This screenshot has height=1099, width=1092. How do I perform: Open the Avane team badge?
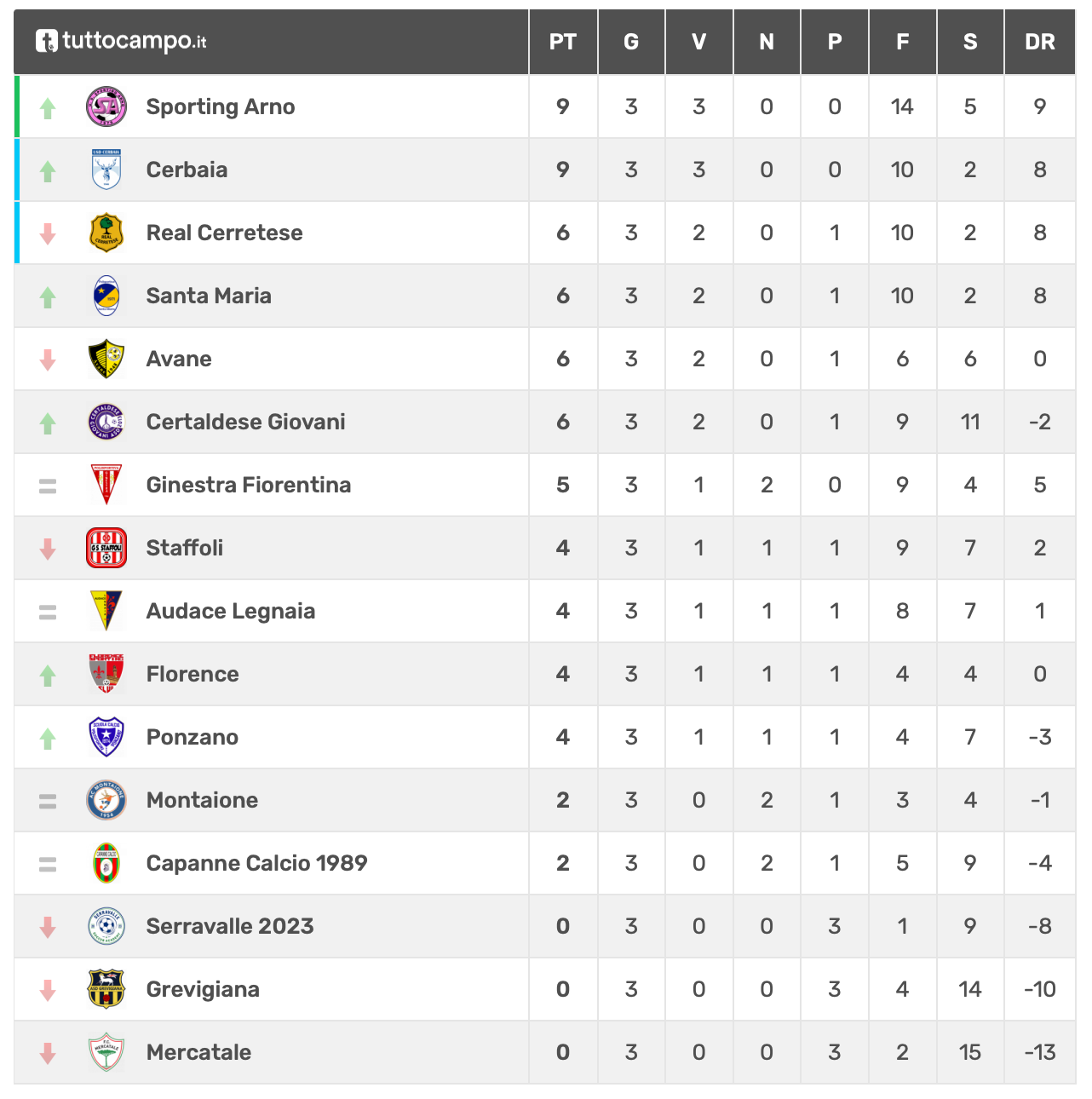pos(106,359)
